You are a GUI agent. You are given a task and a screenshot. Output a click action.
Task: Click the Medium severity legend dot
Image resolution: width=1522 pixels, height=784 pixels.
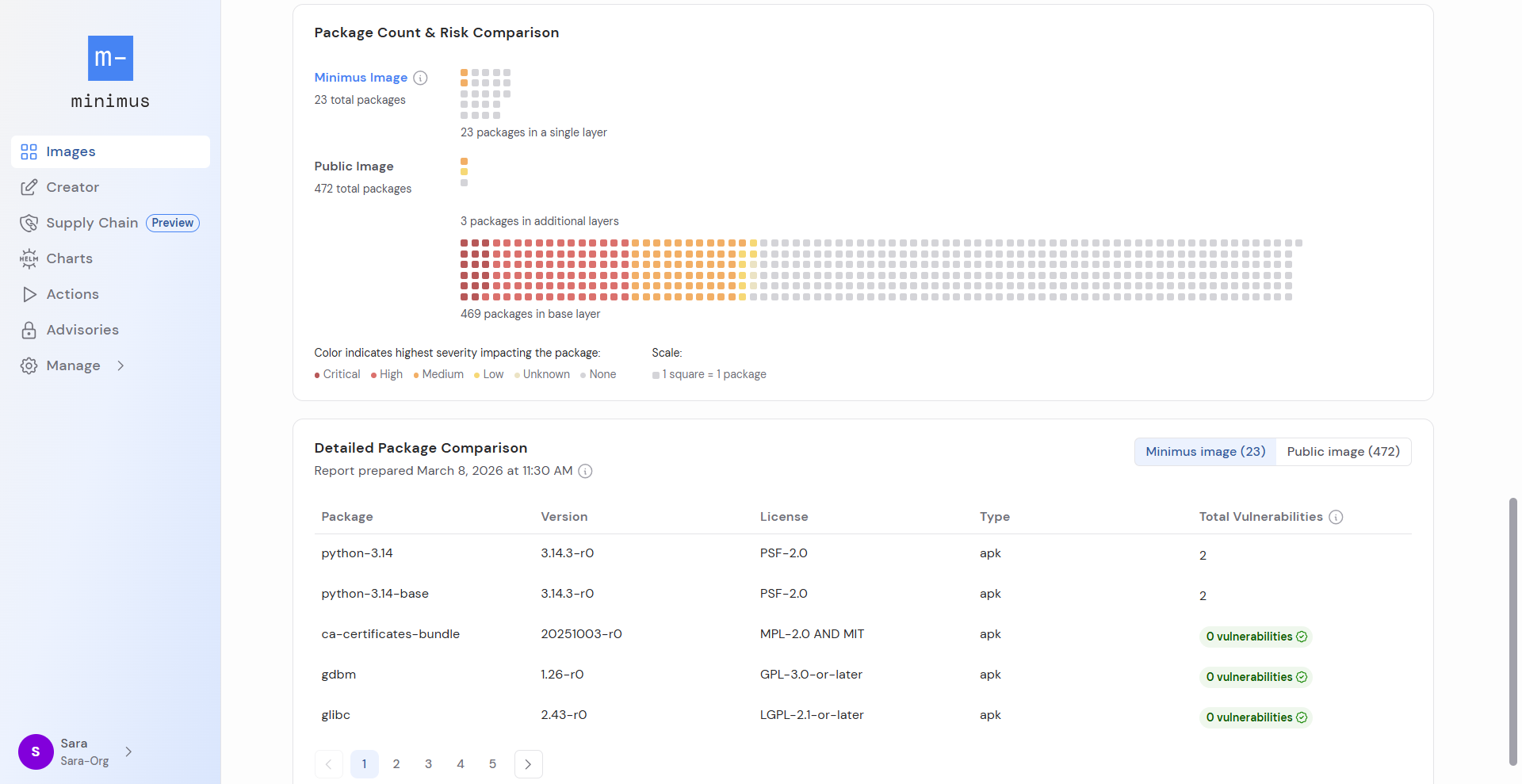(416, 375)
